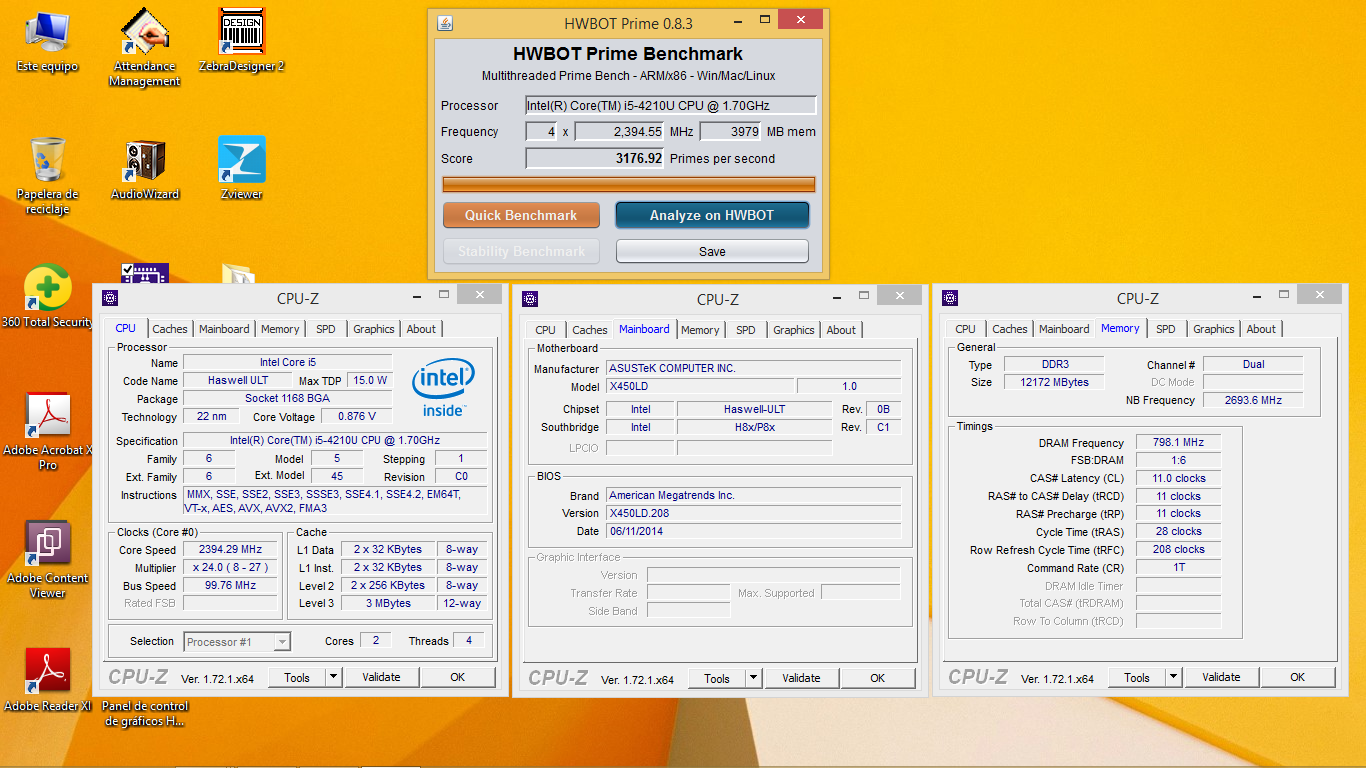Click FSB:DRAM ratio value 1:6
Screen dimensions: 1366x768
tap(1178, 460)
